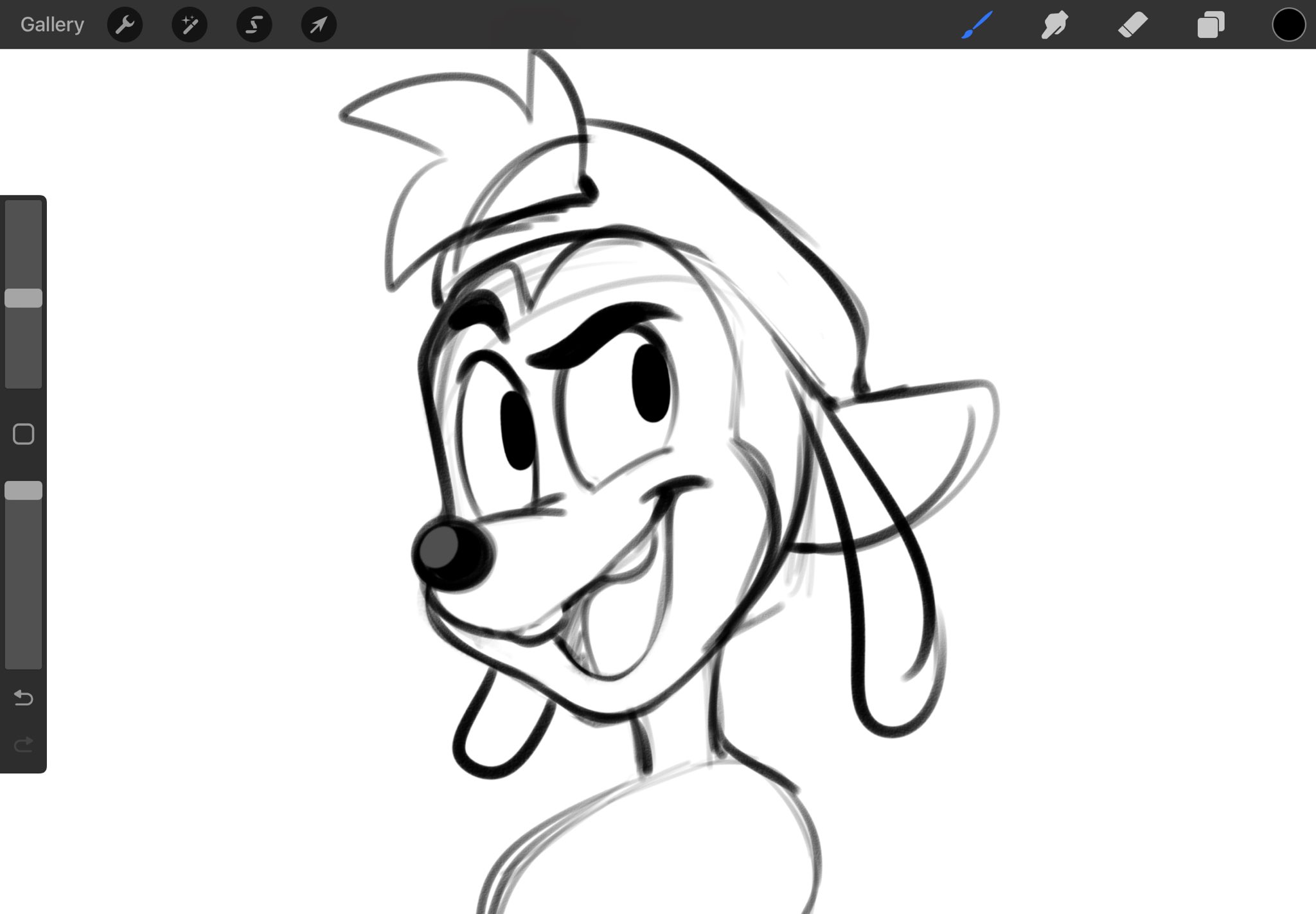The image size is (1316, 914).
Task: Select the Smudge tool
Action: tap(1055, 24)
